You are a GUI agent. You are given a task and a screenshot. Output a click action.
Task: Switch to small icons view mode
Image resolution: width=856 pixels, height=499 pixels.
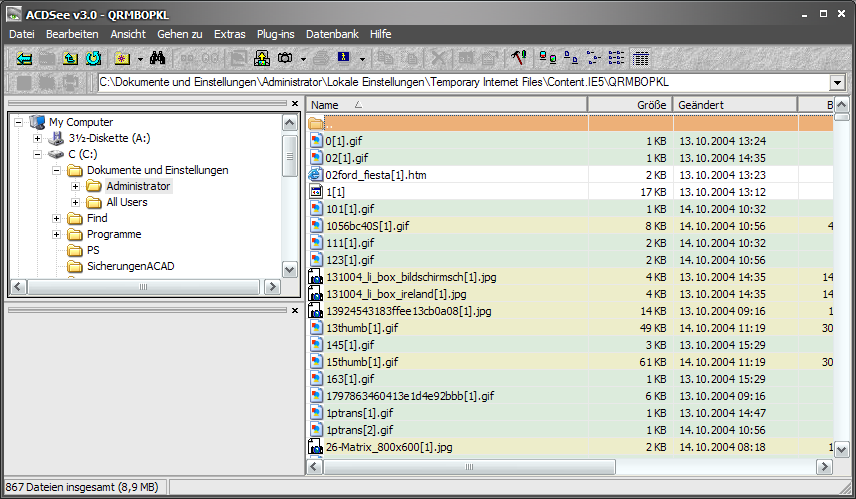(593, 57)
